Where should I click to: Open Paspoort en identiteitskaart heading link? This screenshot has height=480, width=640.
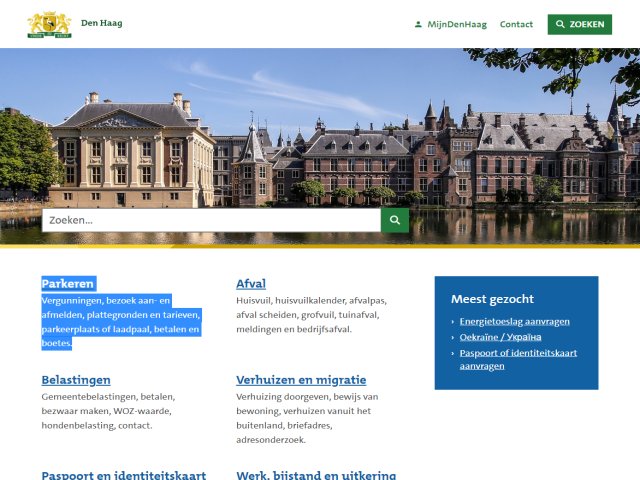point(123,475)
